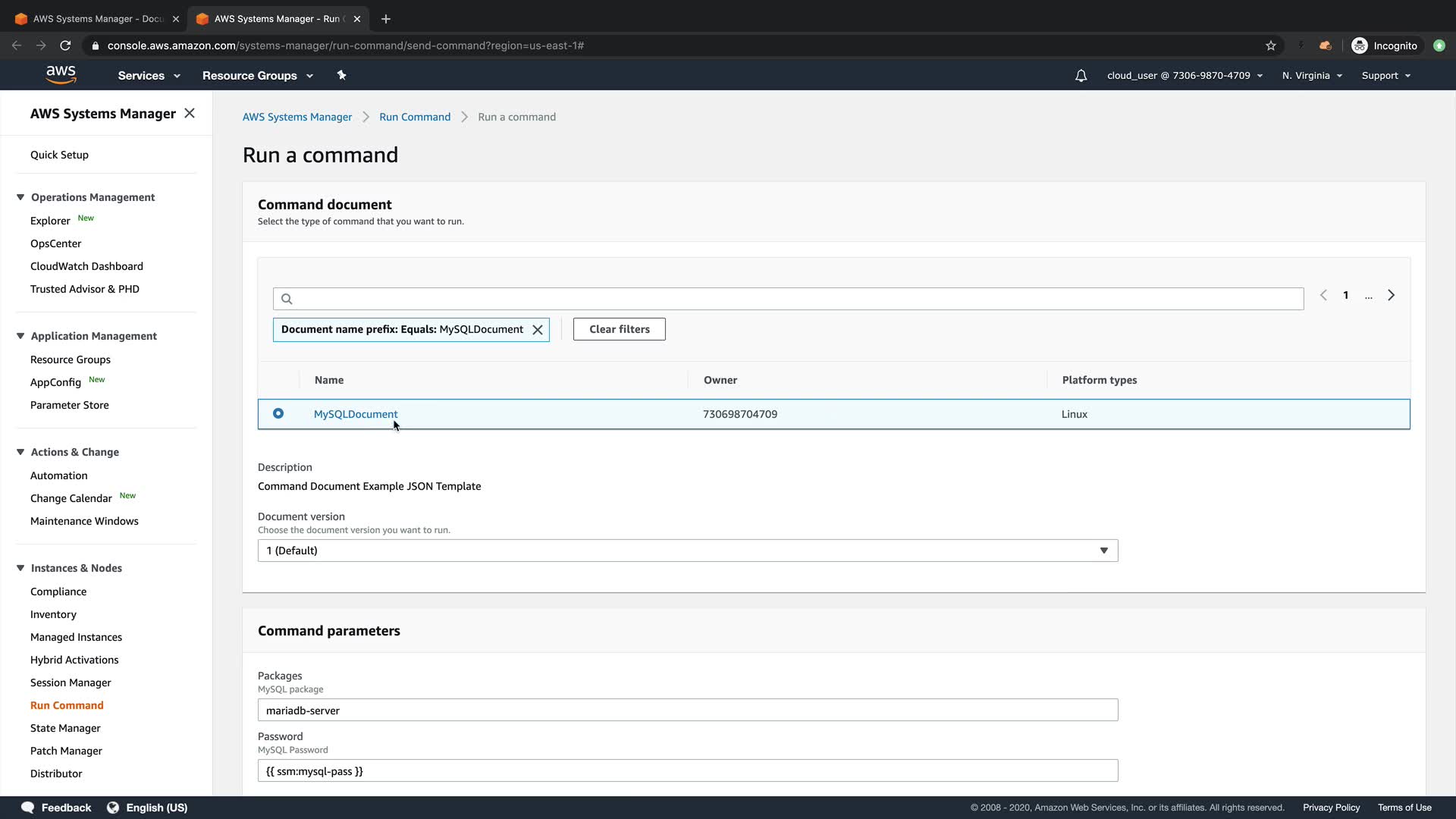Open the MySQLDocument name link
Viewport: 1456px width, 819px height.
pos(355,414)
